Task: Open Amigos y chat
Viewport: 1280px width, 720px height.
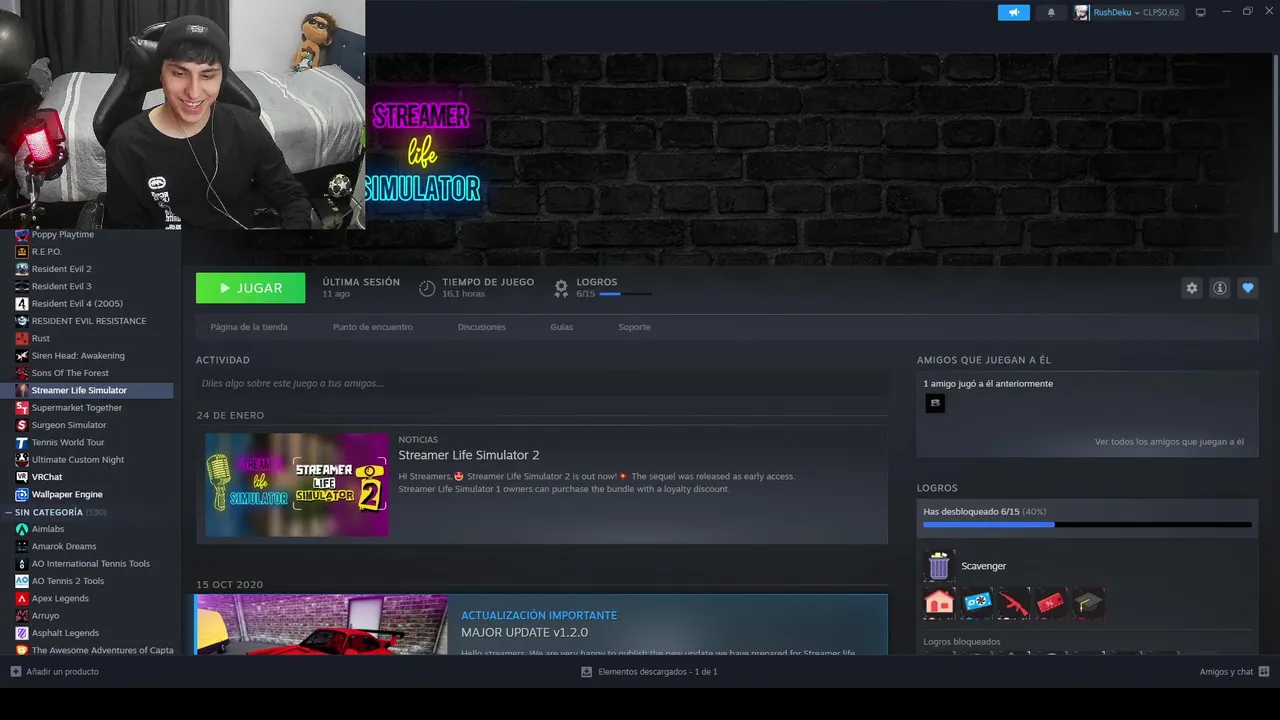Action: coord(1234,672)
